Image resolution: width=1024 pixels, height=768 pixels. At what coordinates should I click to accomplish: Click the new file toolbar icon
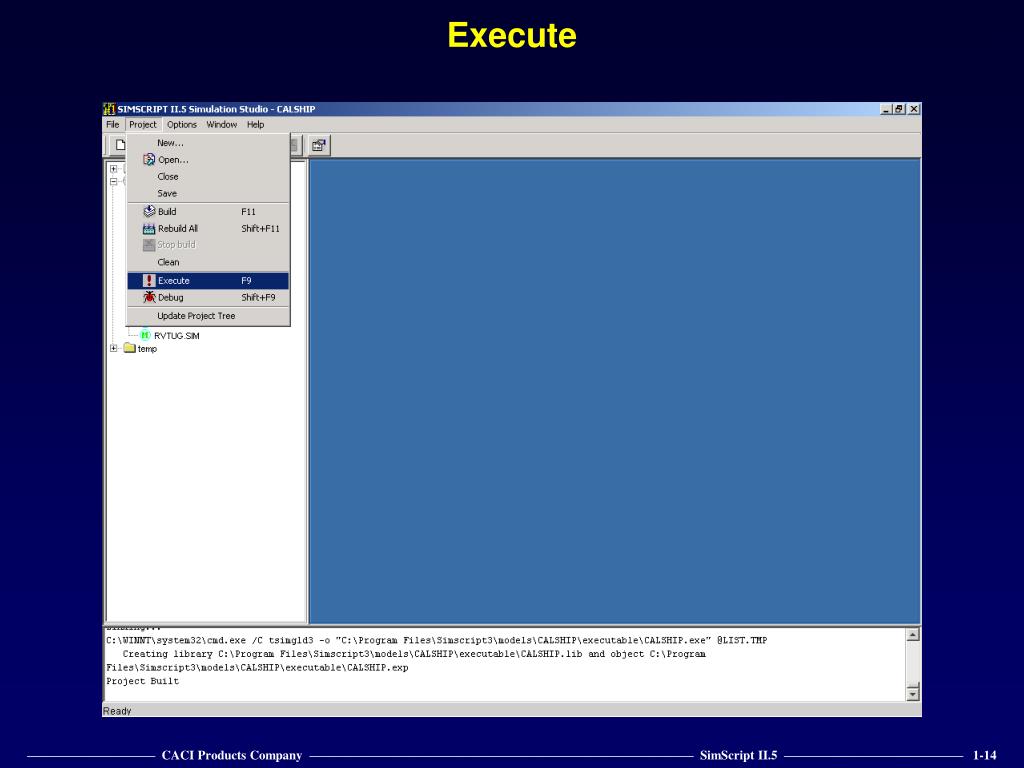119,145
